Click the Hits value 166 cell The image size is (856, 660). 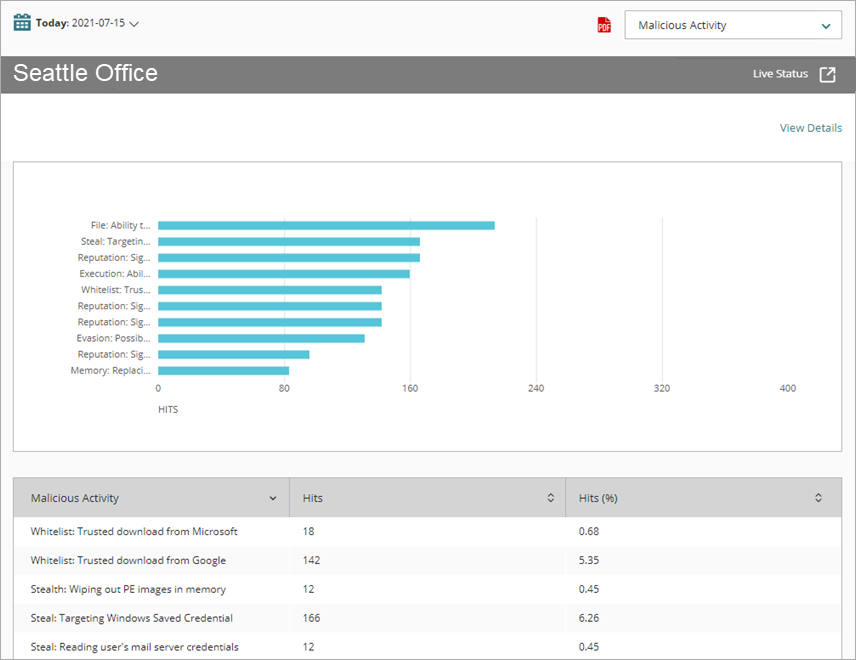pyautogui.click(x=311, y=618)
